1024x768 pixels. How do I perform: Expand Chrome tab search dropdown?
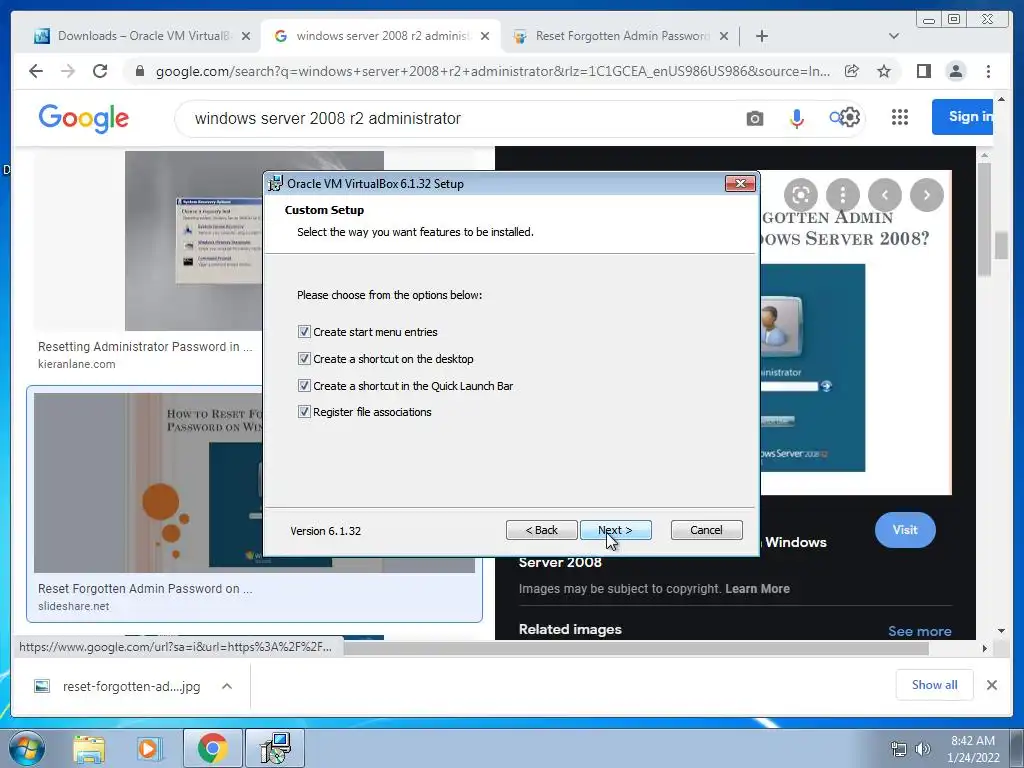(893, 36)
